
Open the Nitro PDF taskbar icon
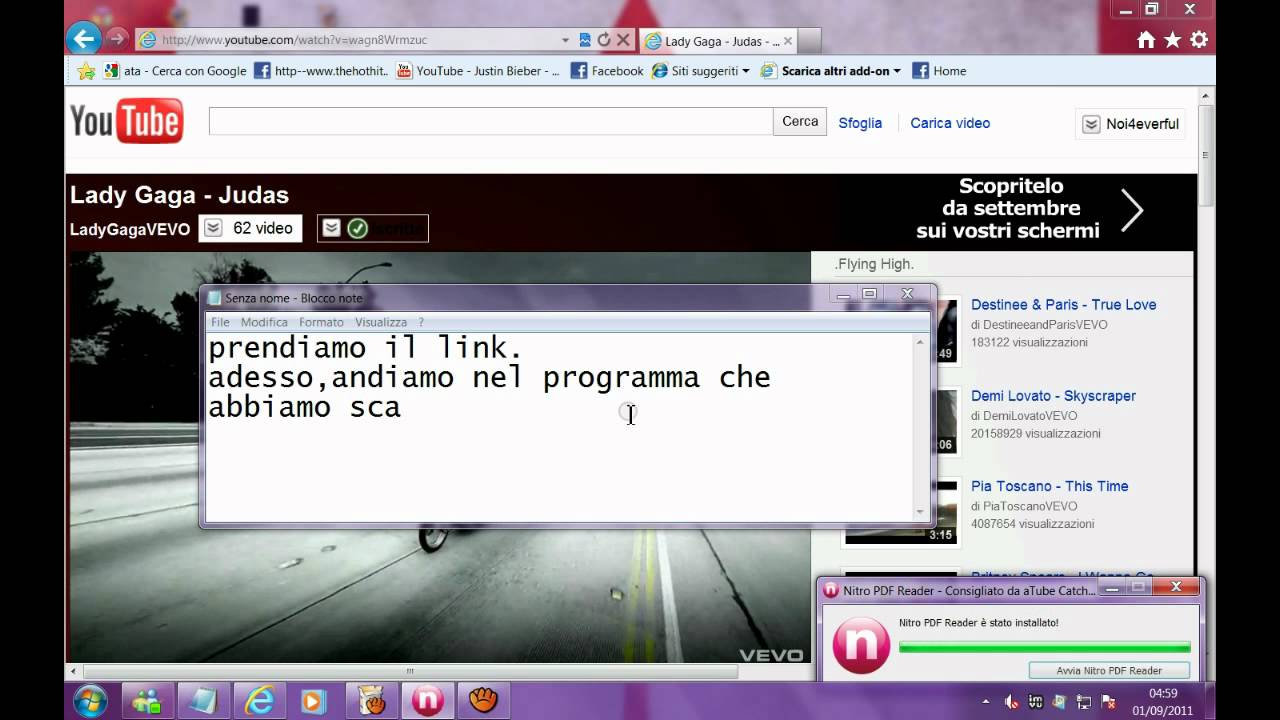coord(428,702)
